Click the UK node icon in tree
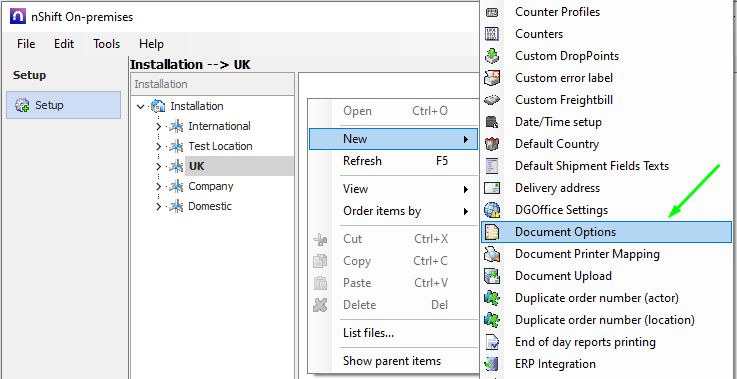The width and height of the screenshot is (737, 379). click(176, 166)
